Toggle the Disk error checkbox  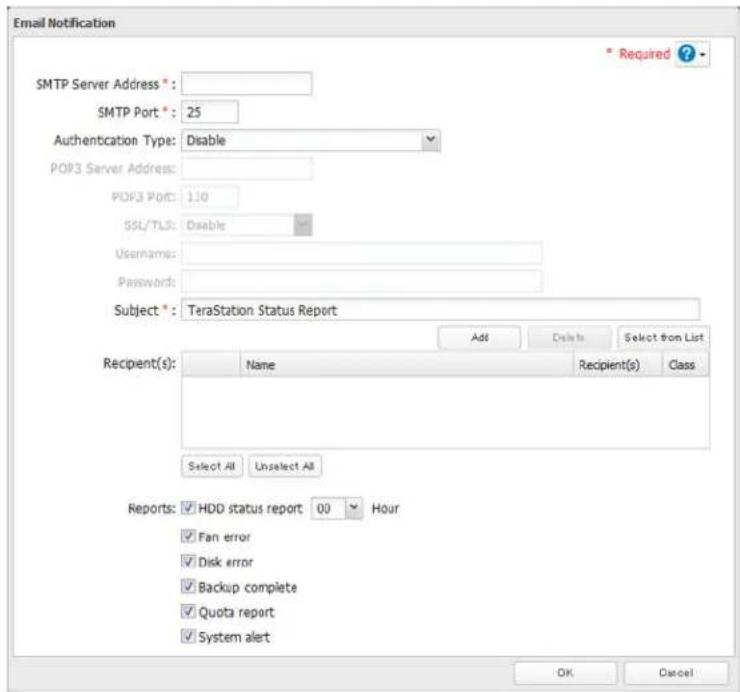188,561
